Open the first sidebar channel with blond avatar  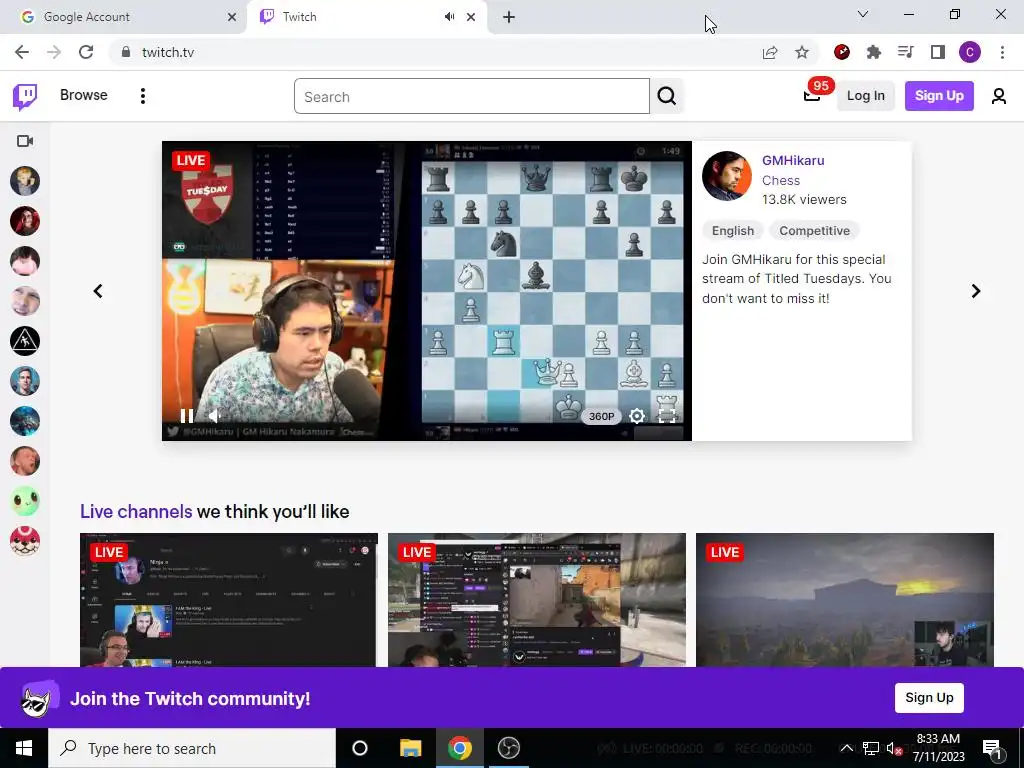[25, 181]
